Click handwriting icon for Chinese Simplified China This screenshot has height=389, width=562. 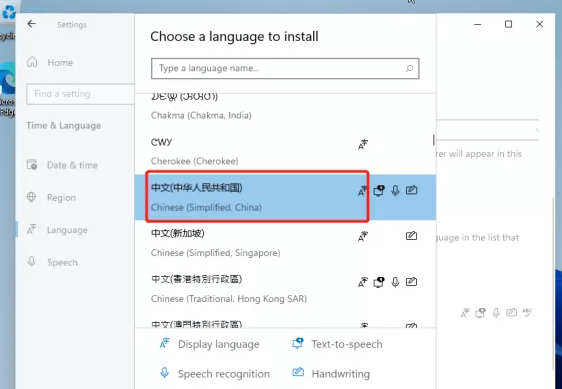click(411, 190)
